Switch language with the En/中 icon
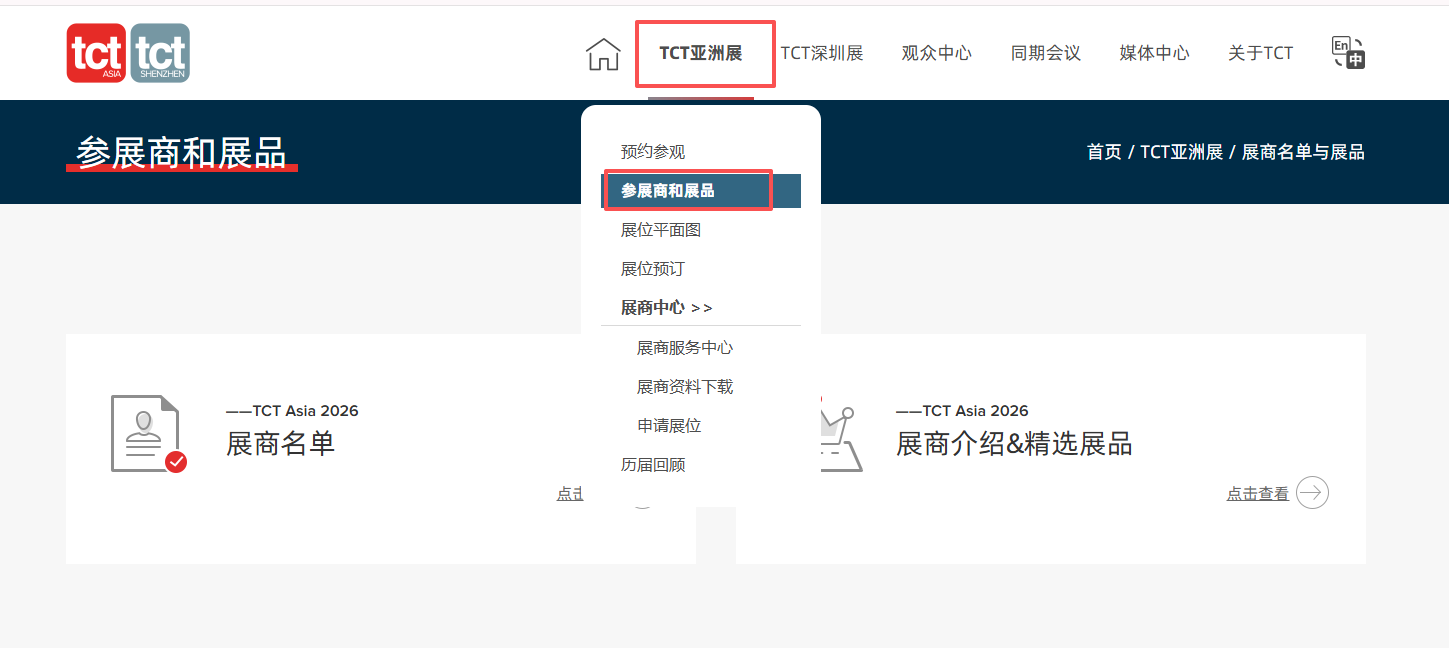The image size is (1449, 648). coord(1348,53)
